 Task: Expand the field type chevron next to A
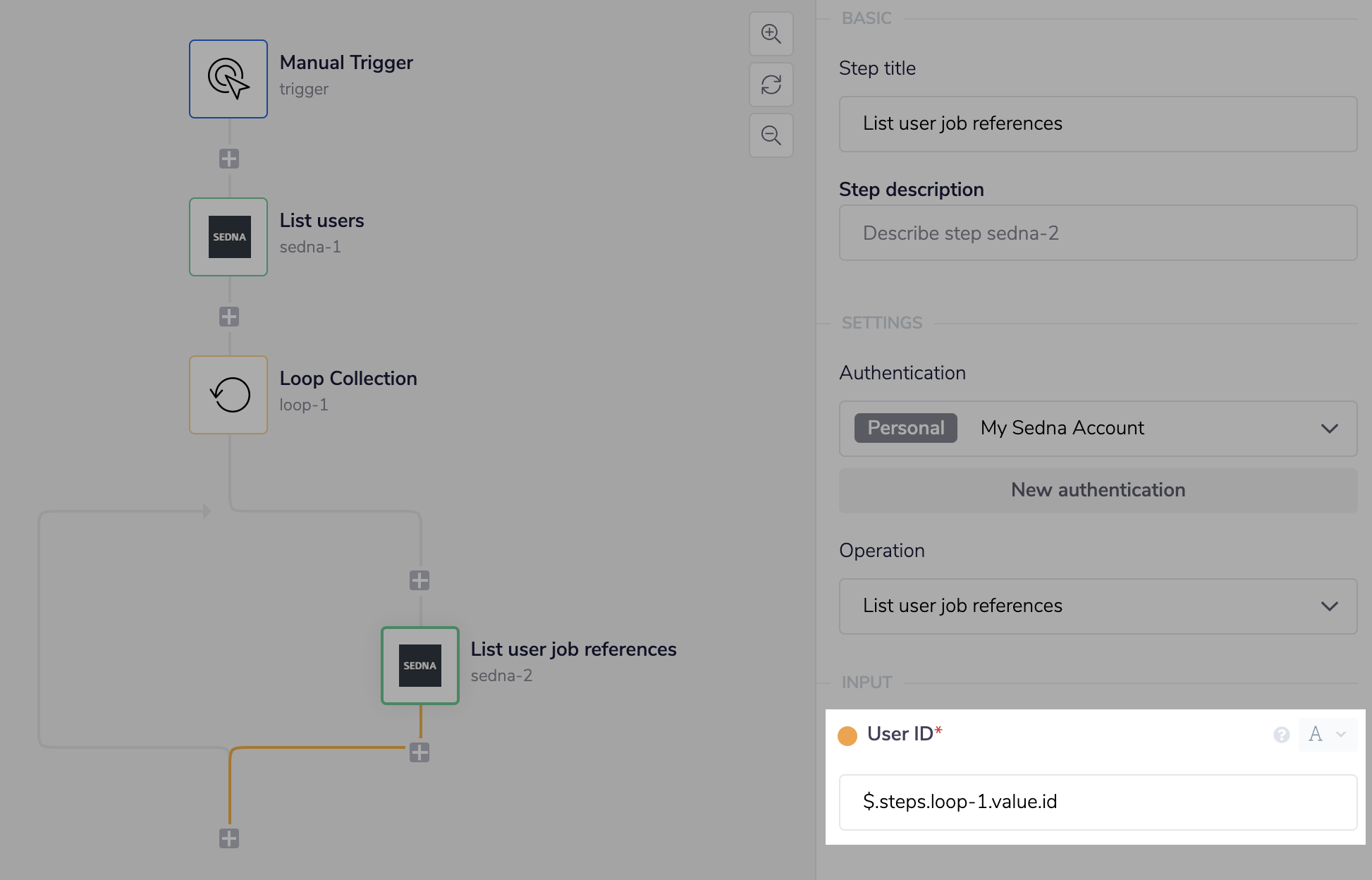[1341, 734]
